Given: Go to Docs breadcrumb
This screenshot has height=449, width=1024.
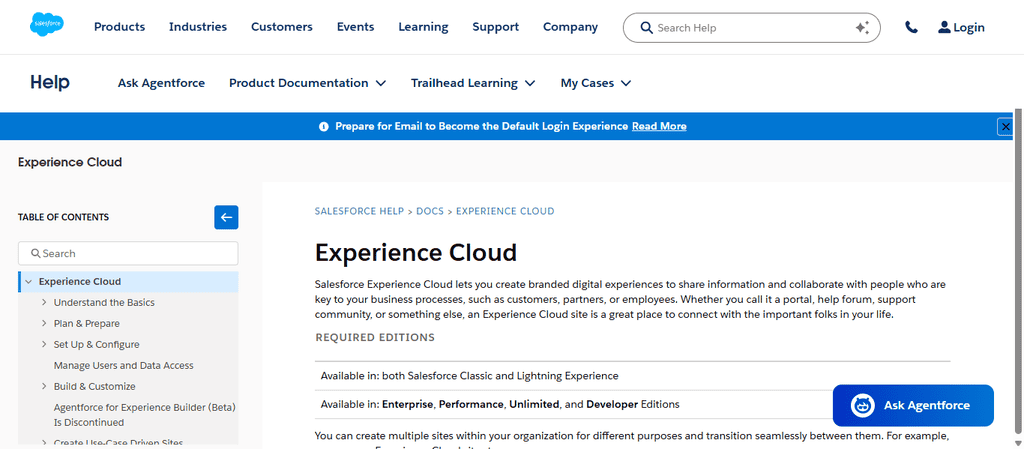Looking at the screenshot, I should click(x=430, y=211).
